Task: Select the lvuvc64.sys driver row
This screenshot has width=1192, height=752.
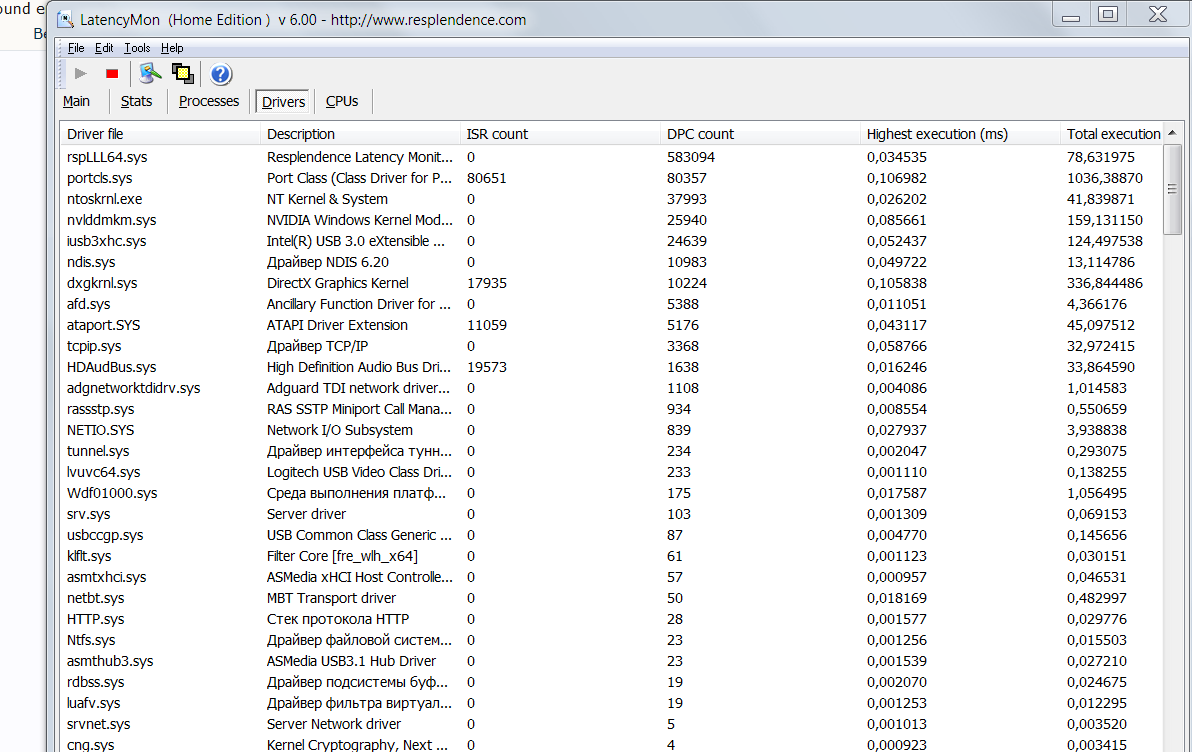Action: tap(612, 472)
